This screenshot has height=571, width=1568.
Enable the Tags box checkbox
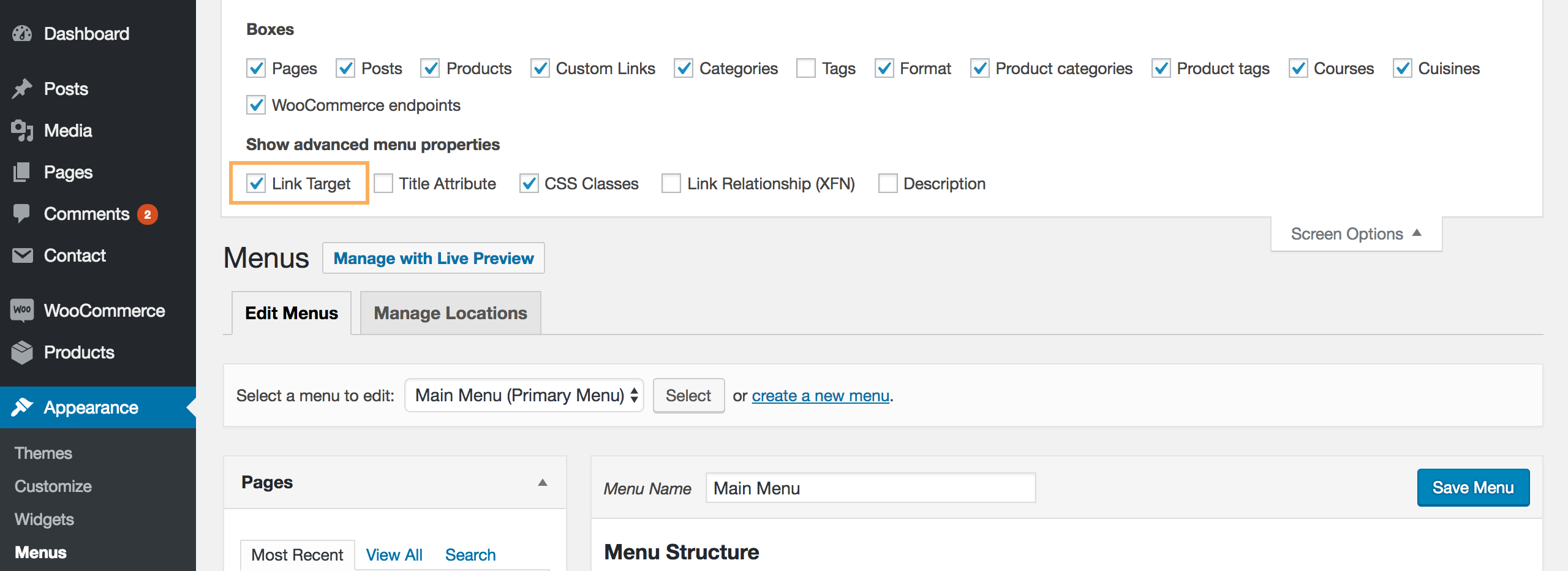point(806,69)
